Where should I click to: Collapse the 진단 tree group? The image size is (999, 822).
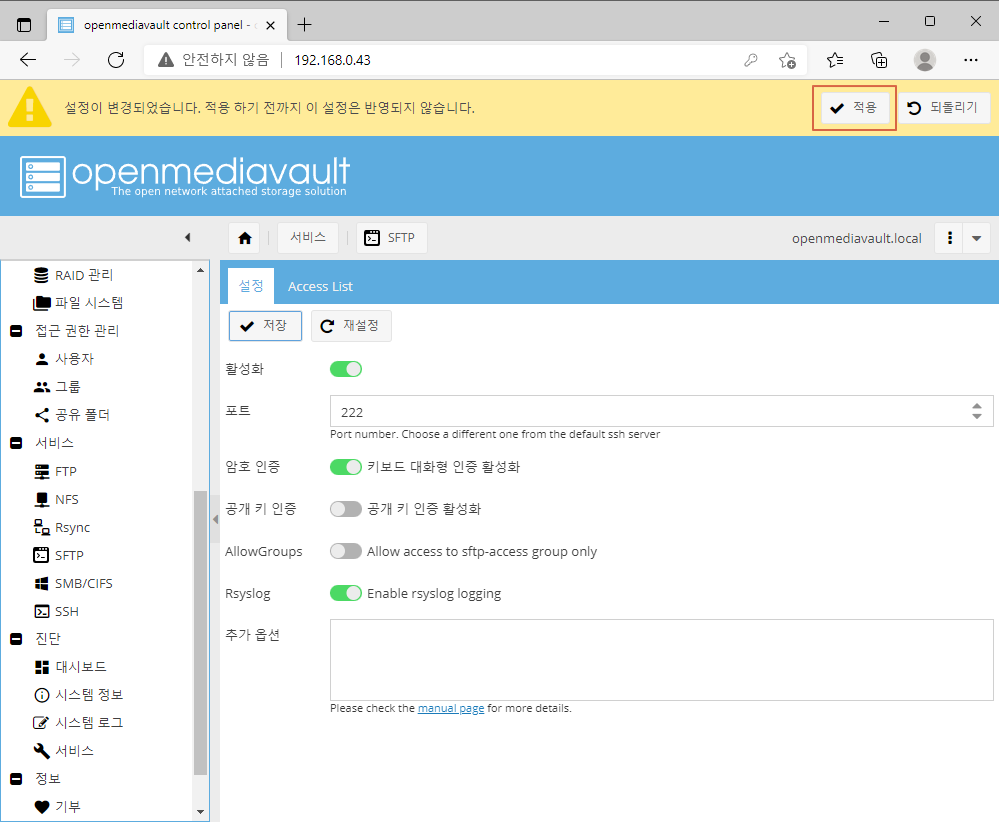[x=17, y=638]
